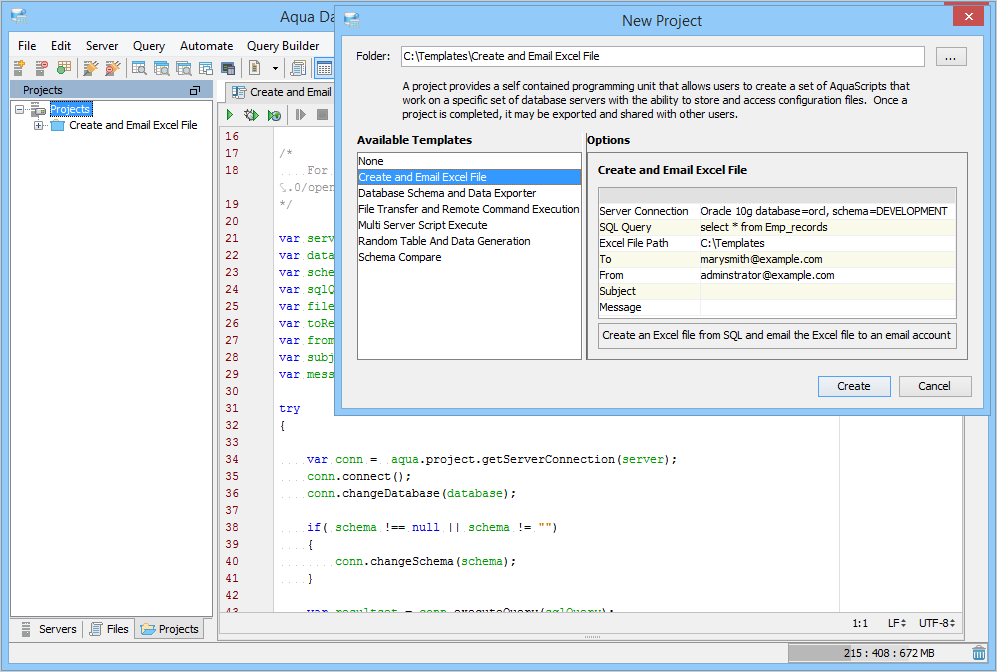Click the run remote globe-play icon
Viewport: 997px width, 672px height.
click(x=273, y=116)
